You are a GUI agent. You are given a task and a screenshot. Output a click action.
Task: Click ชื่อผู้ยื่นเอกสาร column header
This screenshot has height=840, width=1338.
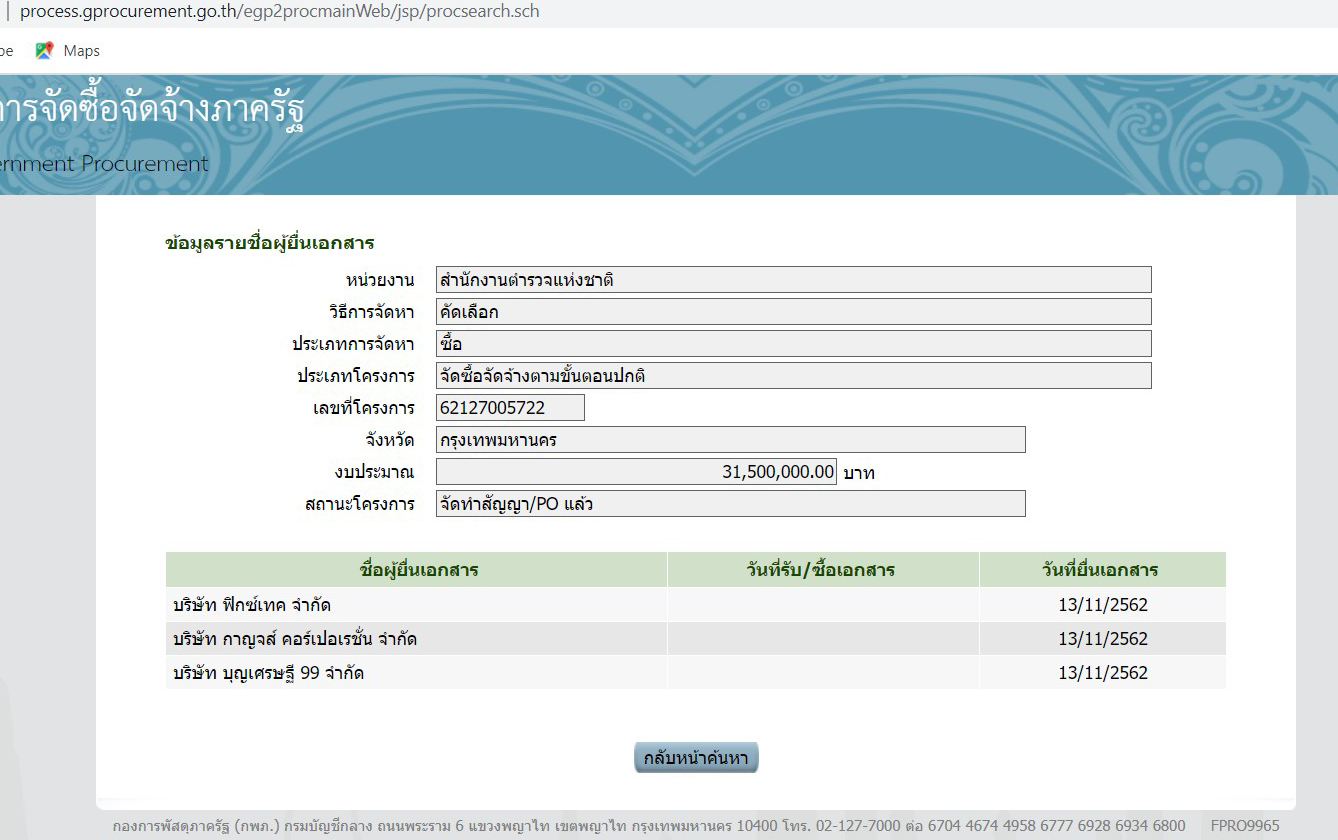point(417,570)
